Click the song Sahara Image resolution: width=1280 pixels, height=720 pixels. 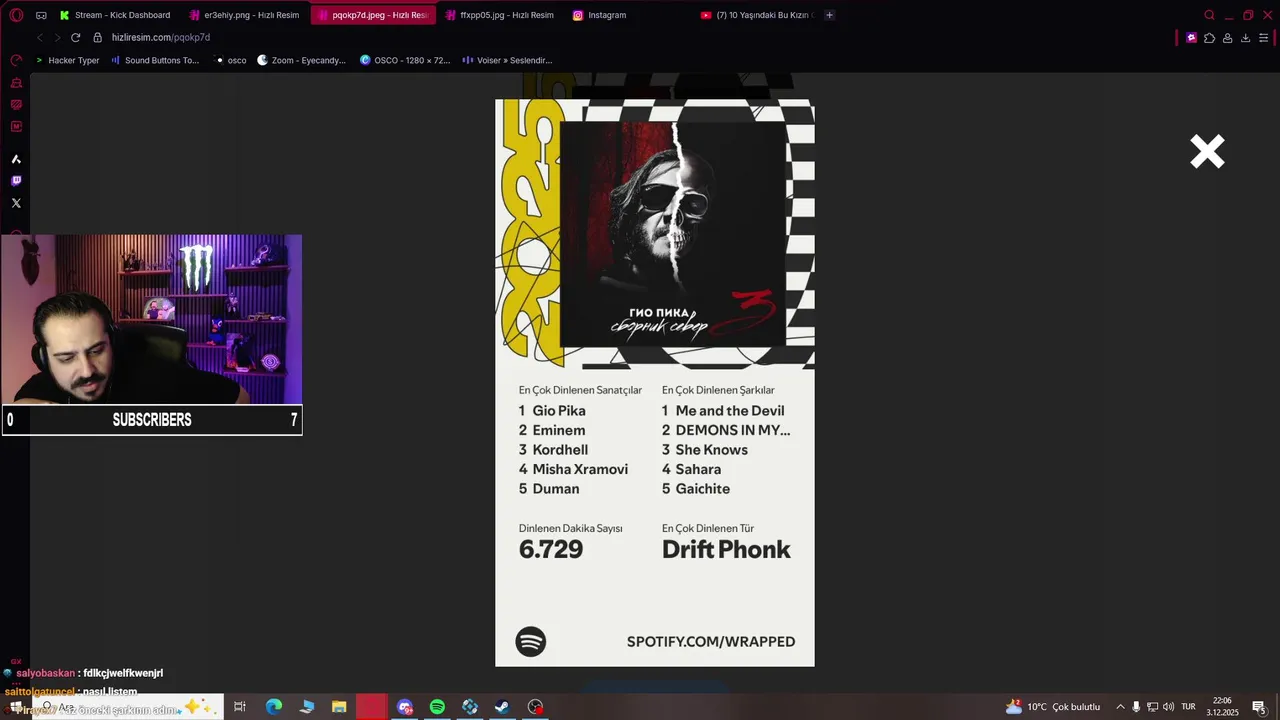point(698,469)
